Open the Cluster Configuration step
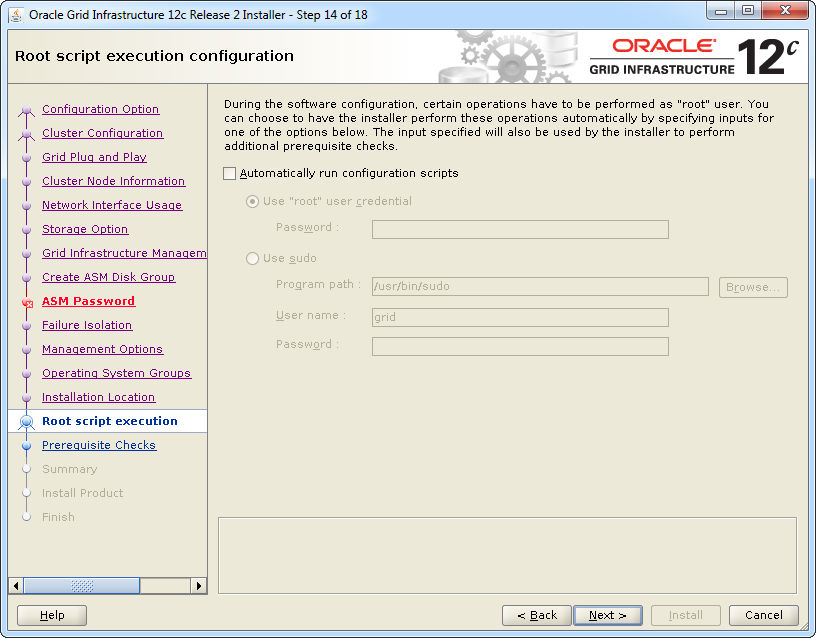The height and width of the screenshot is (638, 816). click(102, 134)
